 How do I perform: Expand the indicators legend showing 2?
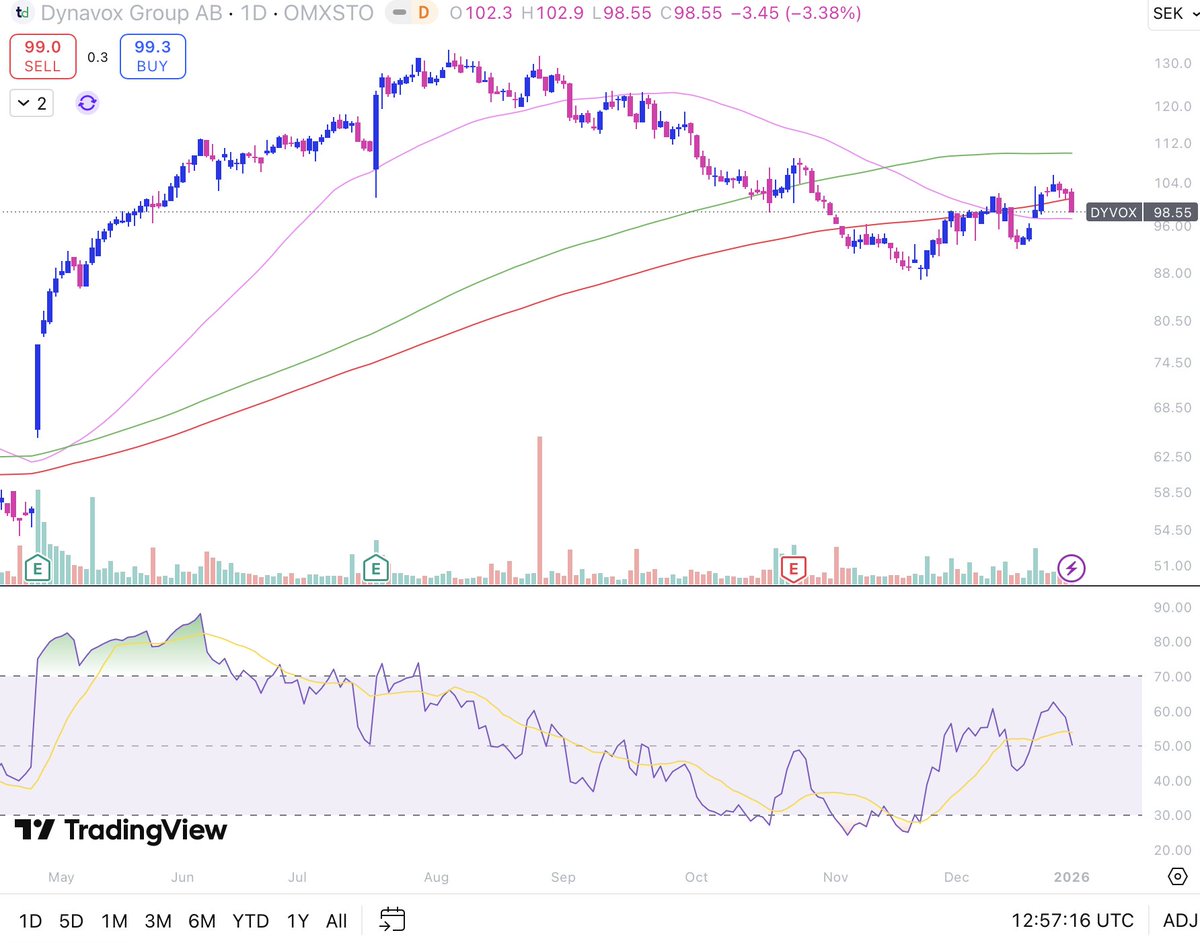34,103
